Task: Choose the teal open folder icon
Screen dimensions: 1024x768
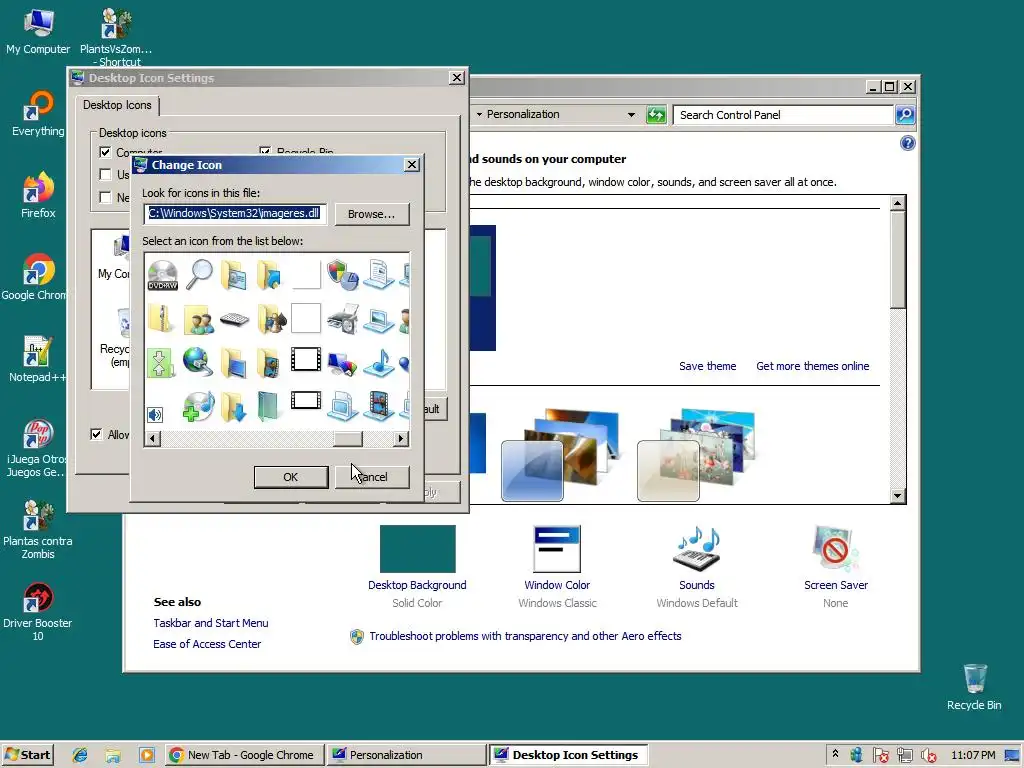Action: tap(268, 406)
